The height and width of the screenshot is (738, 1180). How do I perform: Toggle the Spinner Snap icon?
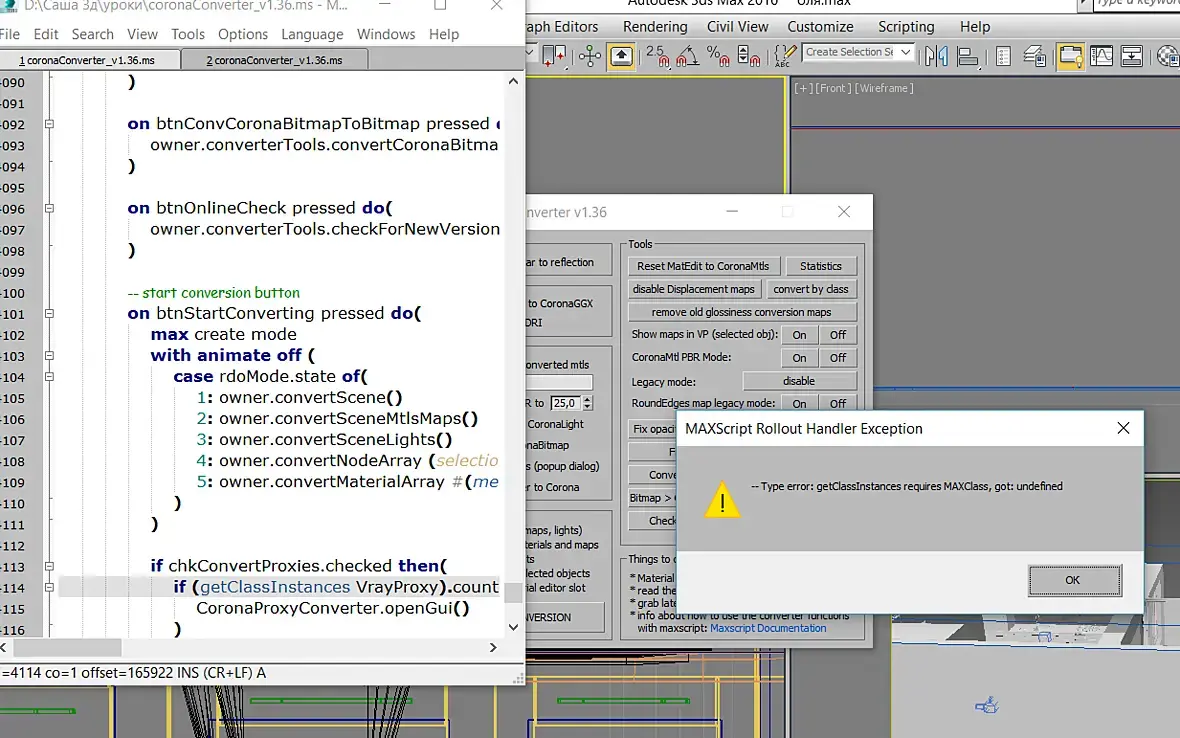click(748, 56)
